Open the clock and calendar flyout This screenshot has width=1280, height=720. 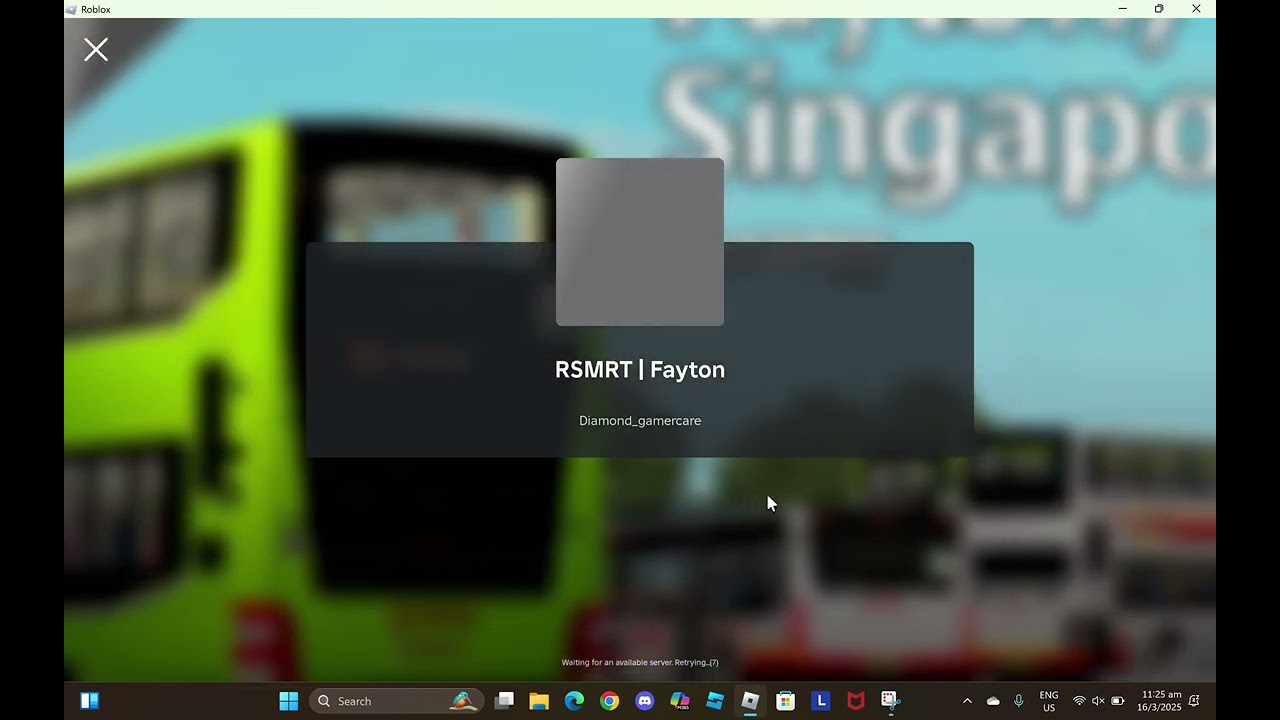pyautogui.click(x=1161, y=701)
